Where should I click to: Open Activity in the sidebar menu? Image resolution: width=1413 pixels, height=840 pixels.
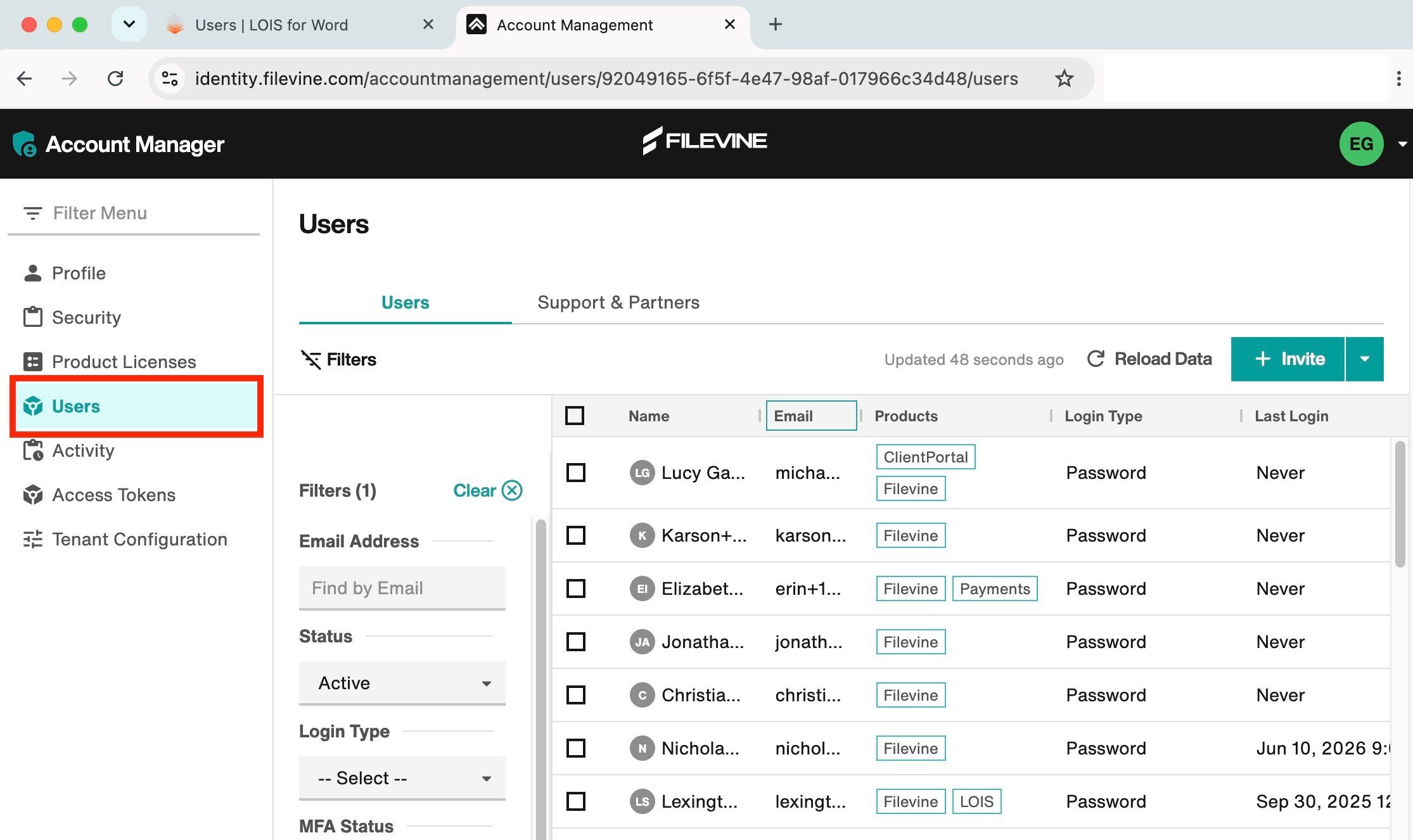tap(83, 450)
